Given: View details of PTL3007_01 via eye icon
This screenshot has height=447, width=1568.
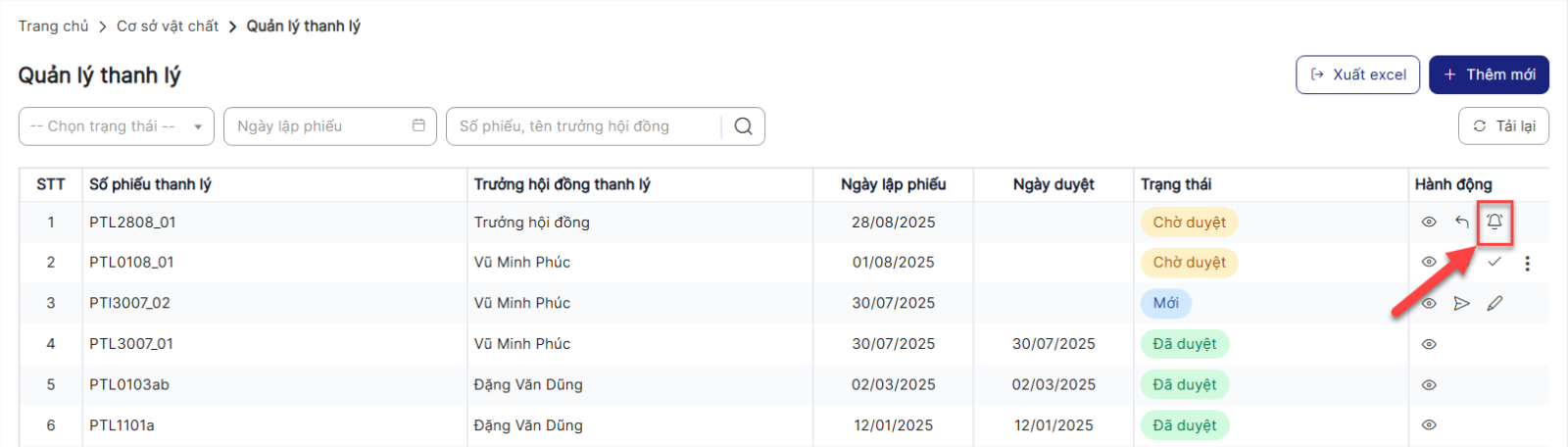Looking at the screenshot, I should pos(1429,344).
